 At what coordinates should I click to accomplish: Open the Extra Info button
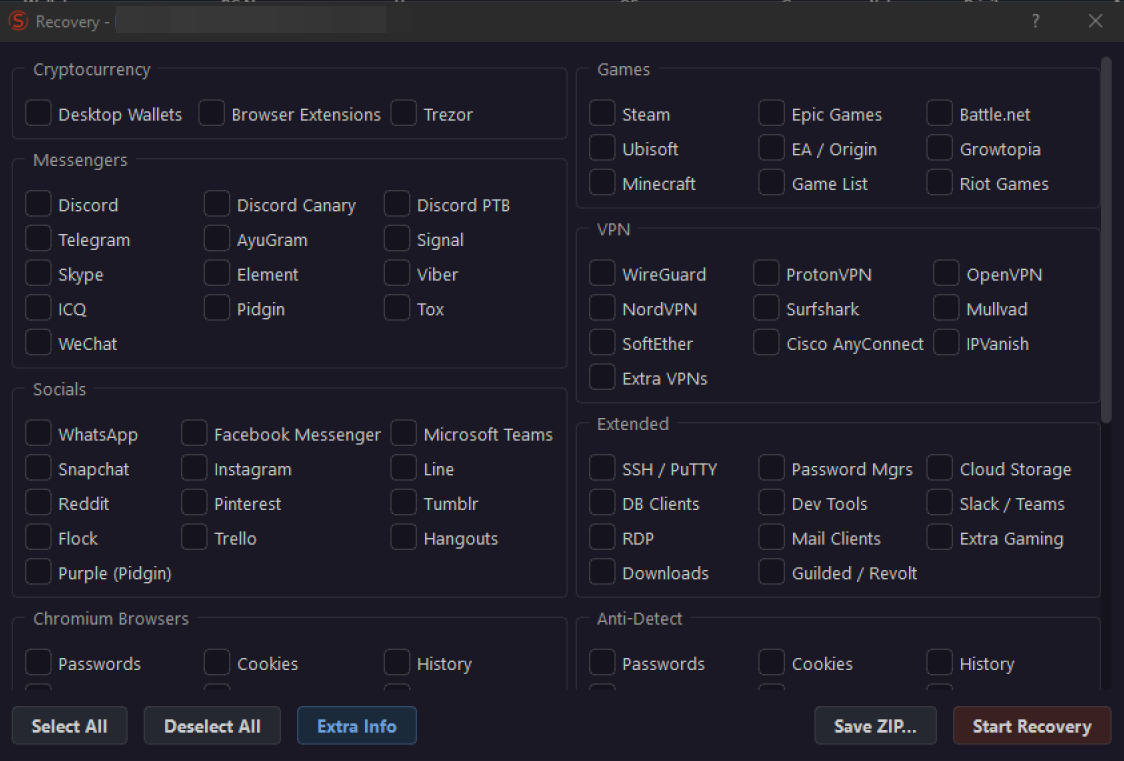point(356,726)
